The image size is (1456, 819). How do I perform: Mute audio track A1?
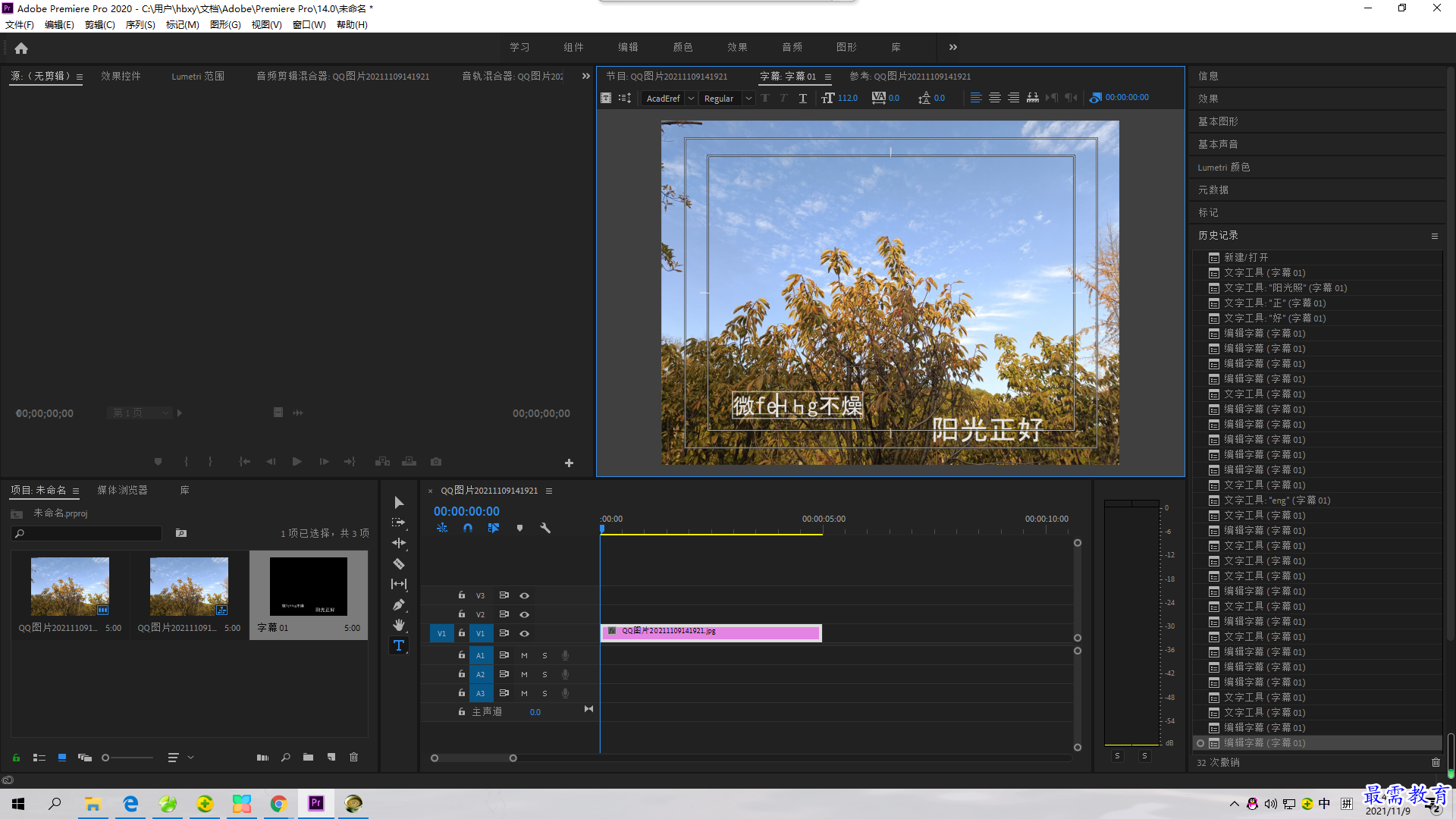click(524, 655)
